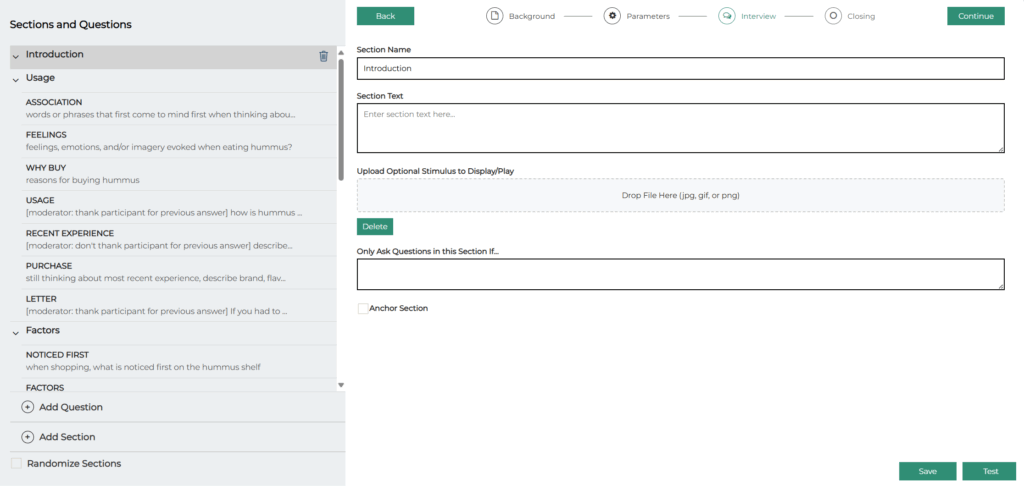This screenshot has height=496, width=1024.
Task: Go to the Parameters step label
Action: (x=648, y=16)
